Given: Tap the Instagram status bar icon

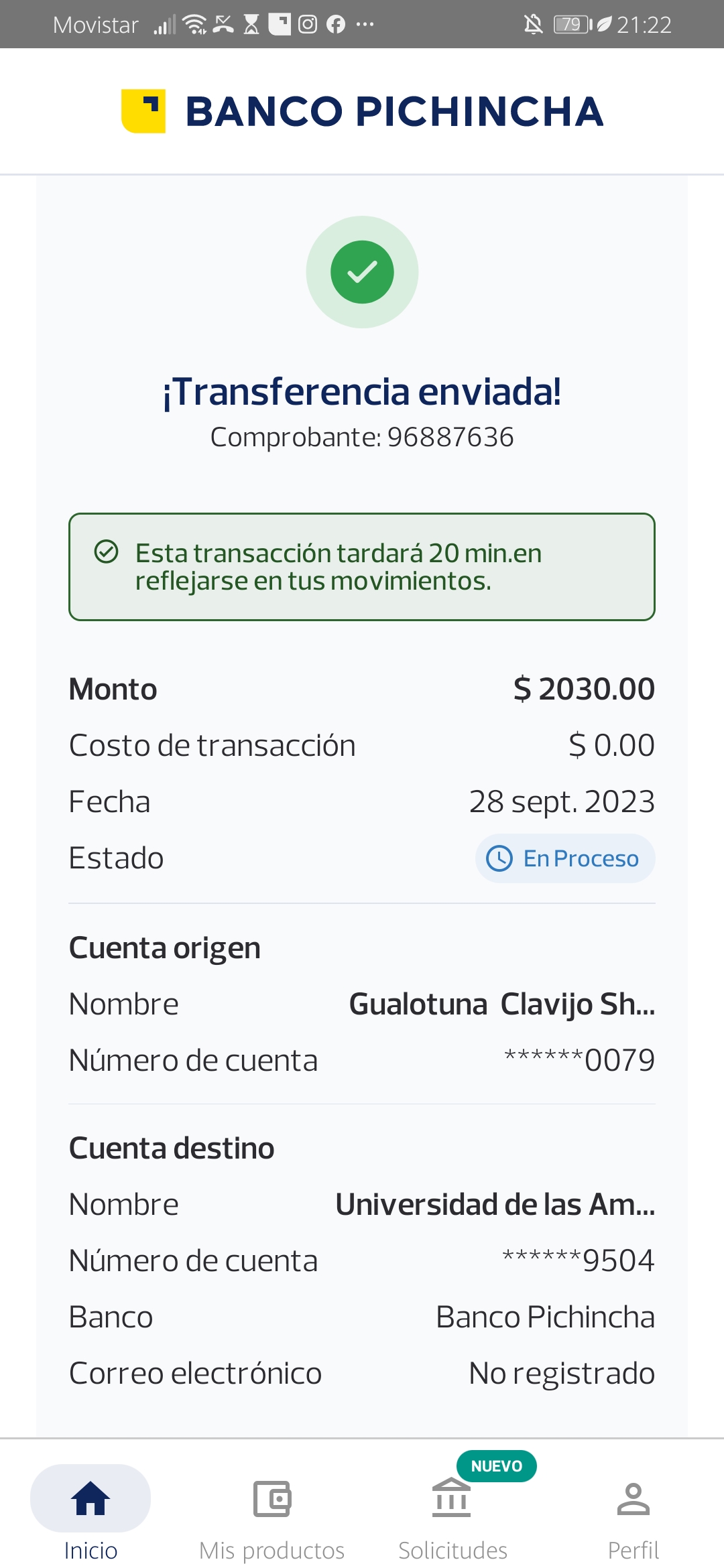Looking at the screenshot, I should [308, 25].
